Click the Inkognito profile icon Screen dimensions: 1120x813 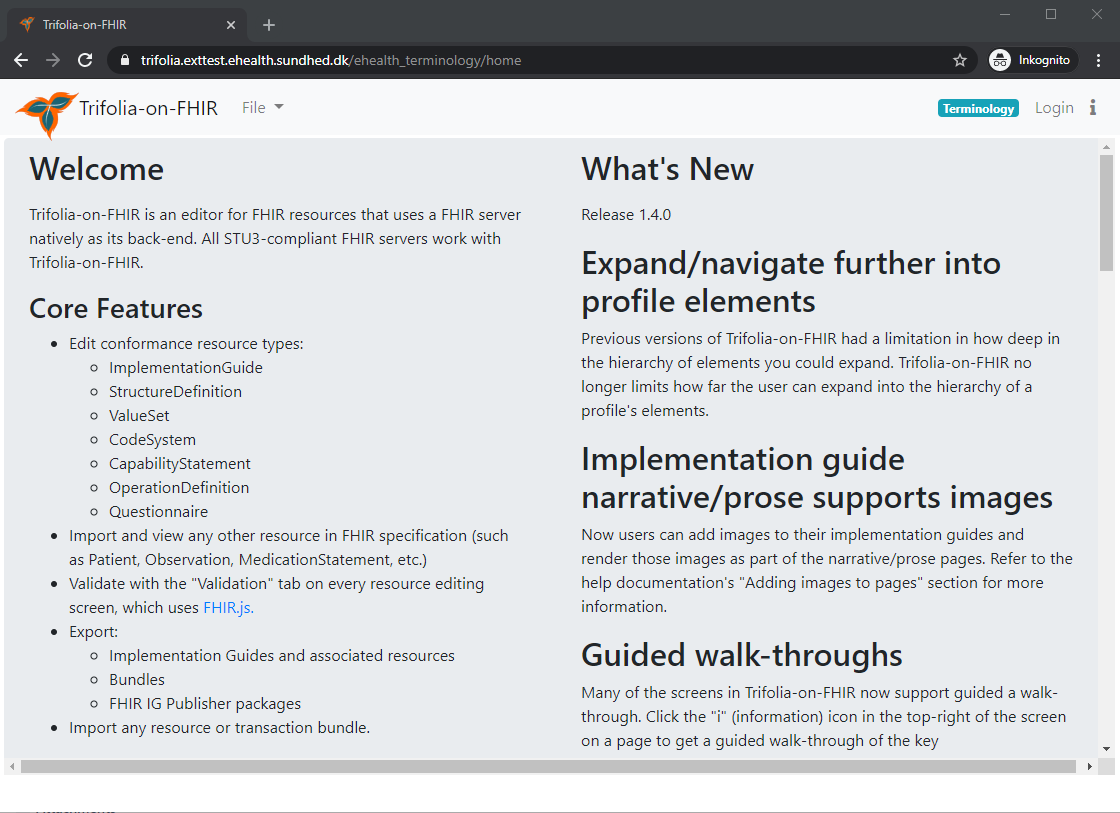pyautogui.click(x=1000, y=60)
